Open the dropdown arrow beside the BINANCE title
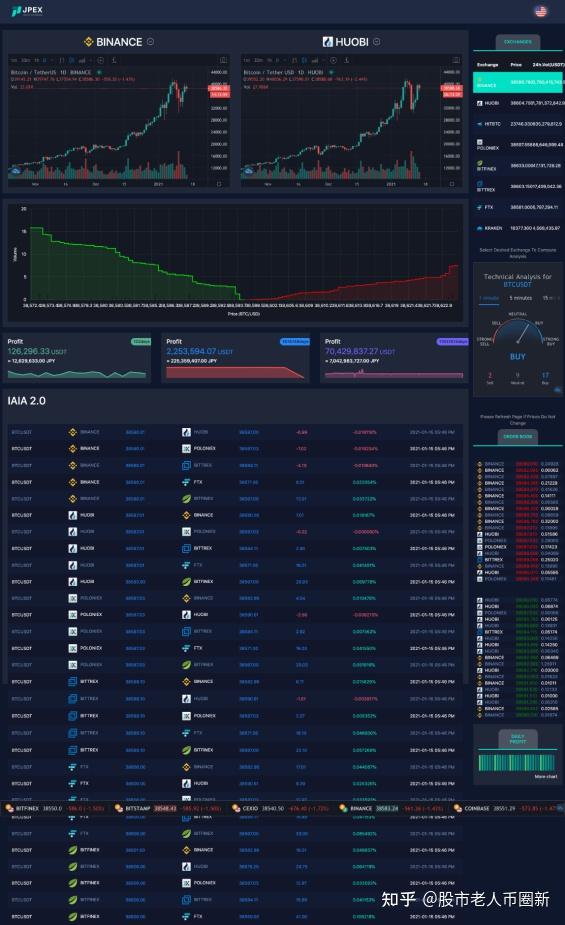Image resolution: width=565 pixels, height=925 pixels. [x=150, y=42]
